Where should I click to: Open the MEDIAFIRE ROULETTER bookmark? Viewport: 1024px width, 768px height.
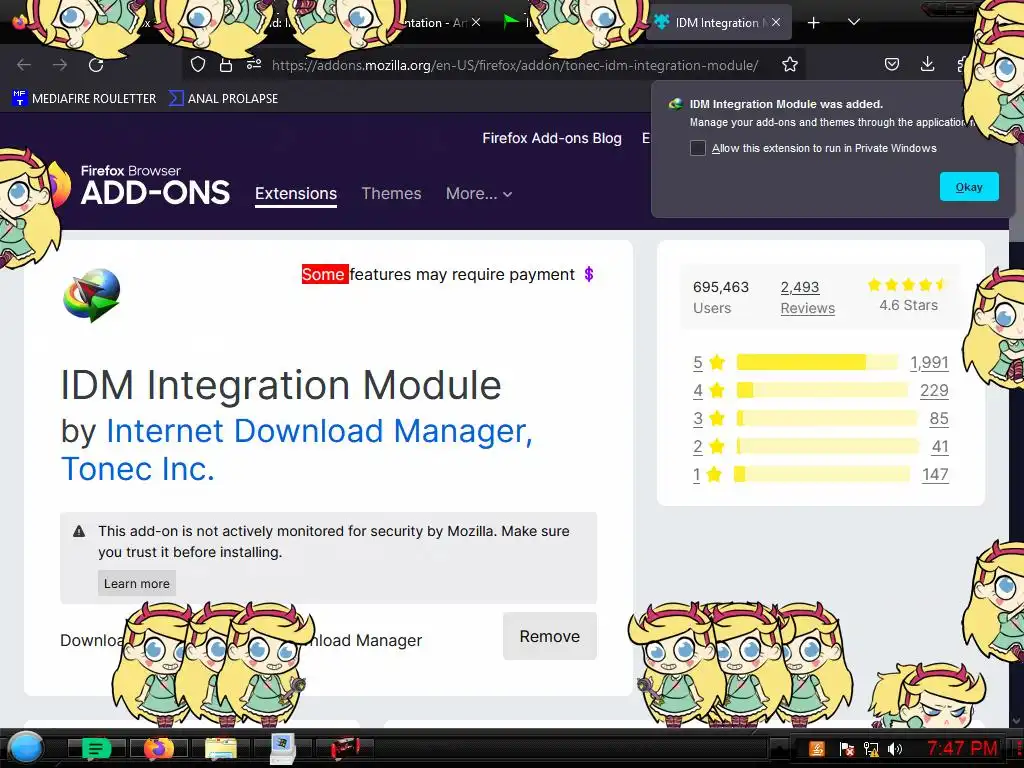(84, 99)
